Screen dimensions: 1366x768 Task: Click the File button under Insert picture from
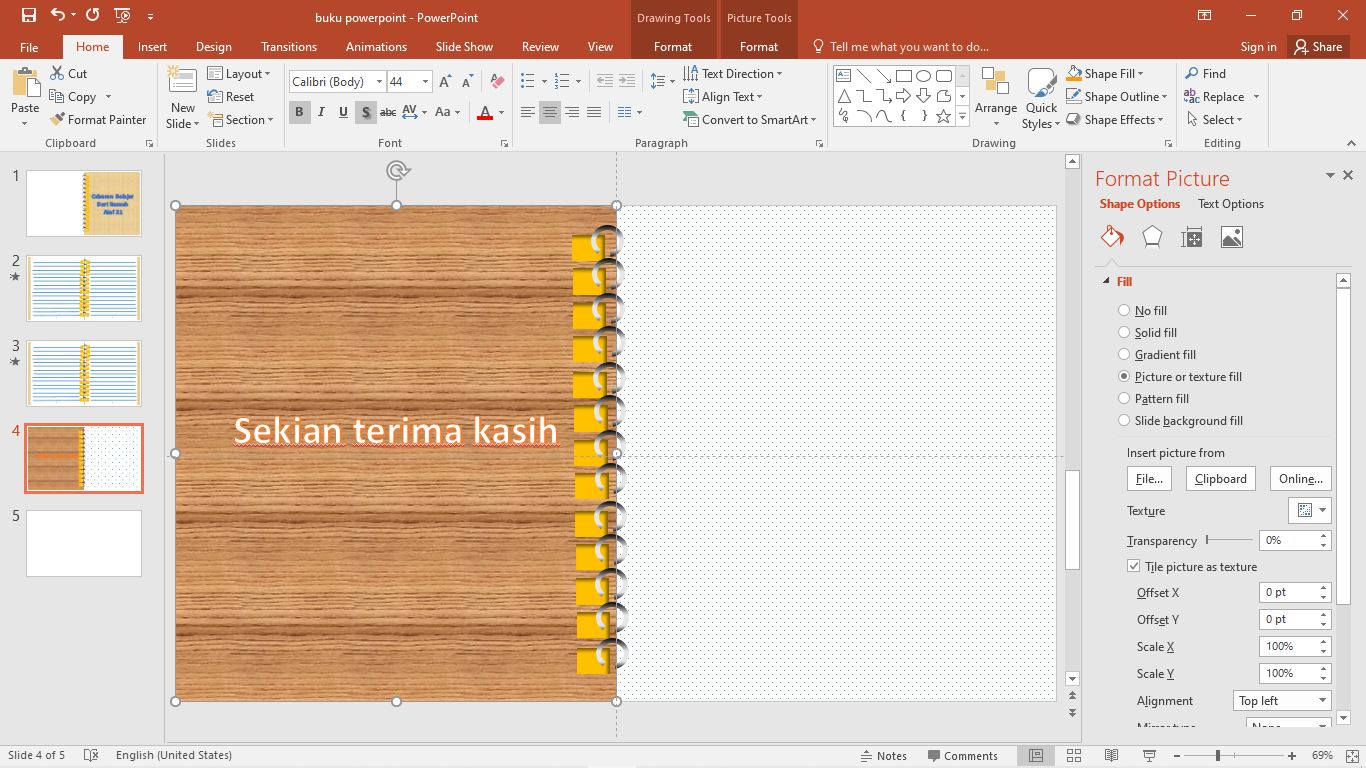coord(1148,478)
